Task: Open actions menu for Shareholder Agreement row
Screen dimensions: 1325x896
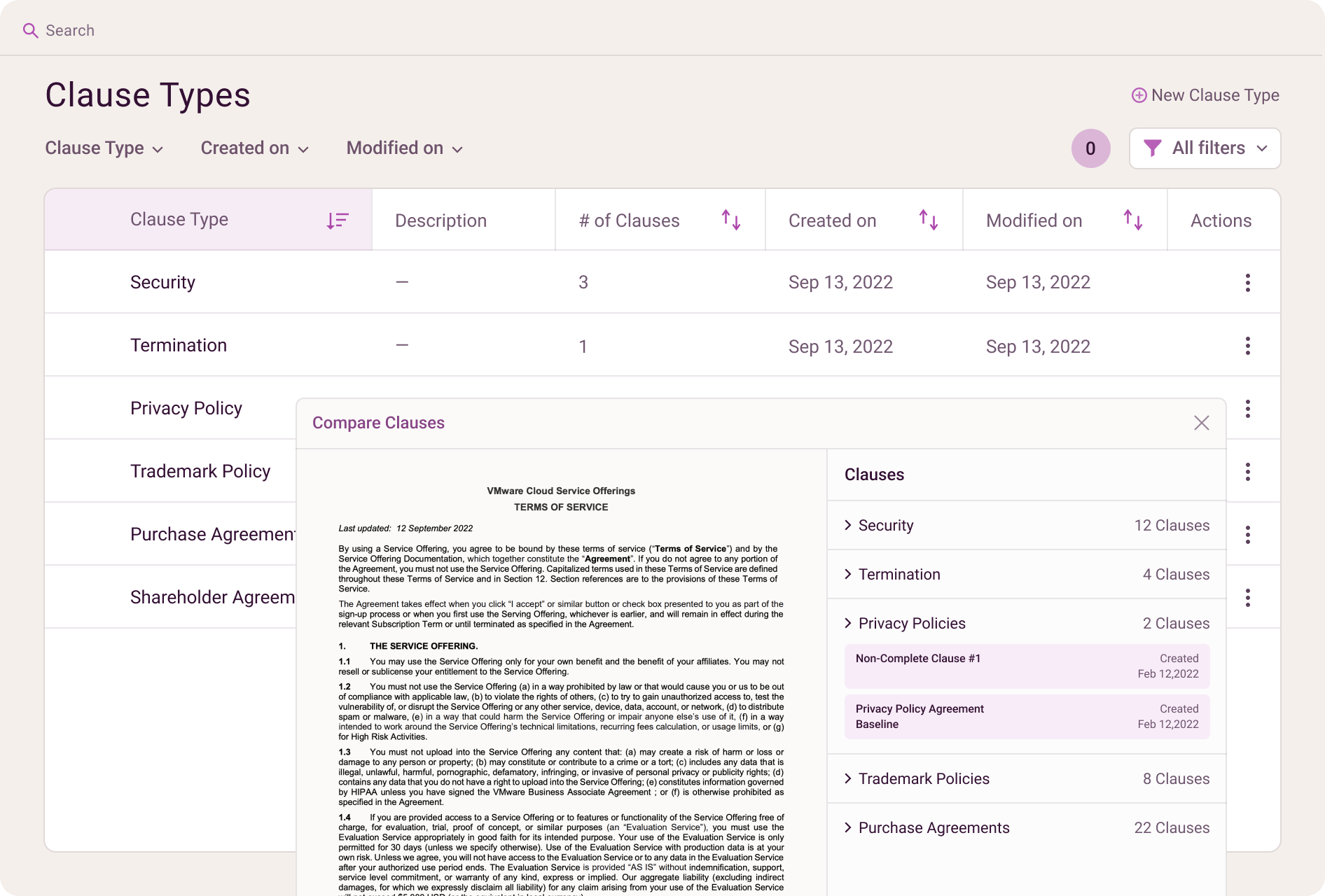Action: pos(1247,598)
